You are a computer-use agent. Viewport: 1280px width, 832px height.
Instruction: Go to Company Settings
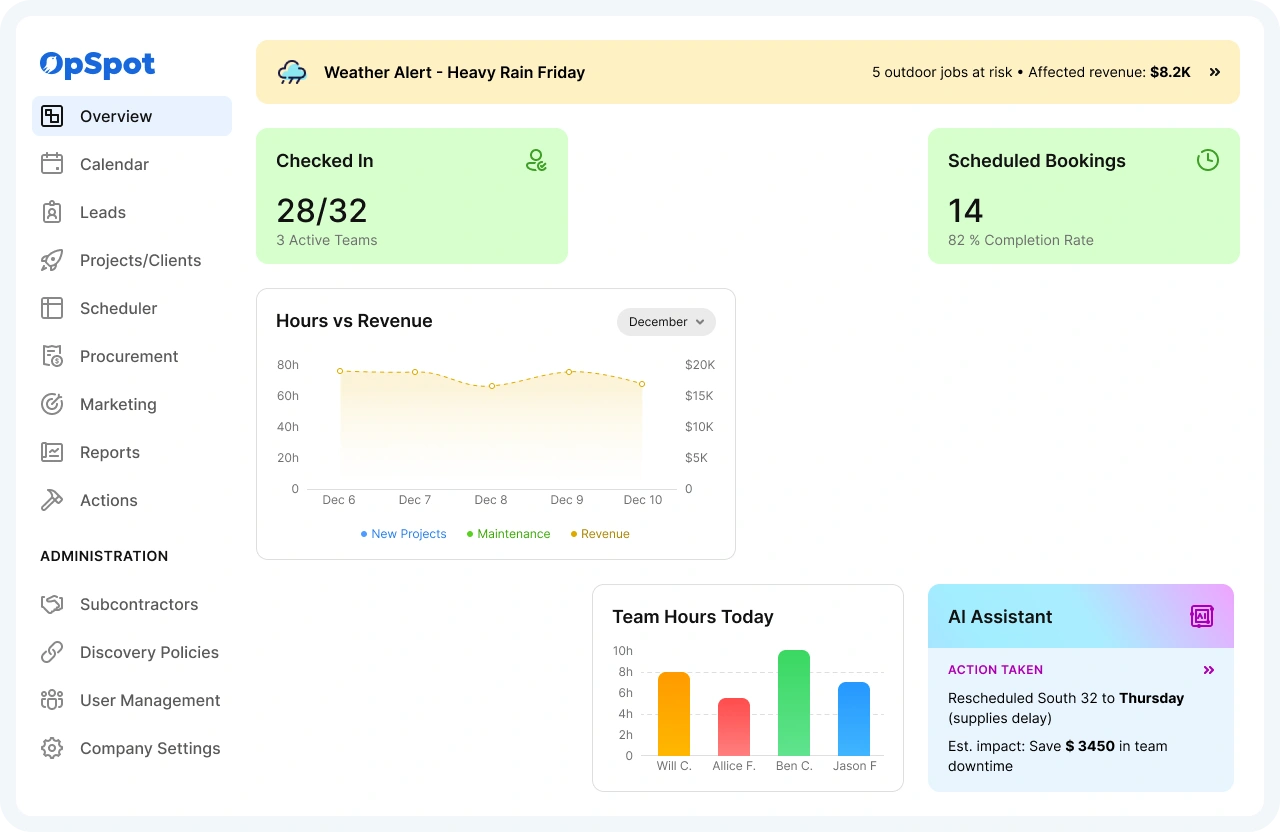point(150,748)
